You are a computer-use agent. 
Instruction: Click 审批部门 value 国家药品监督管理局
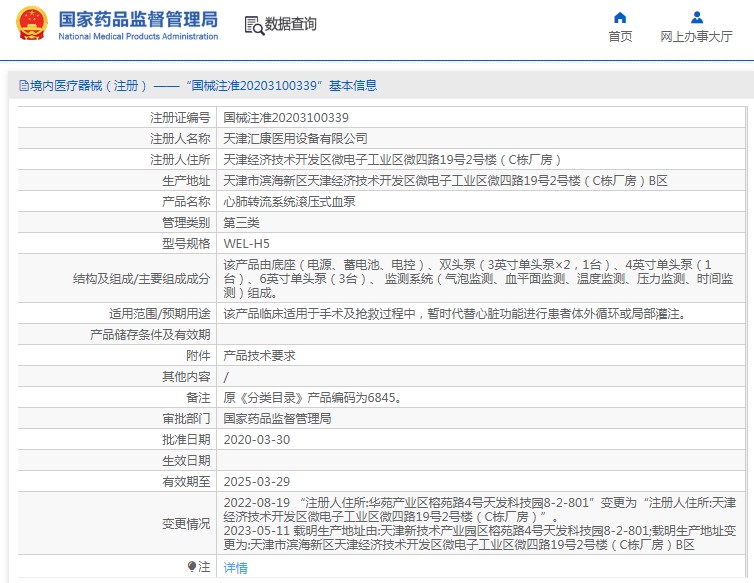277,418
